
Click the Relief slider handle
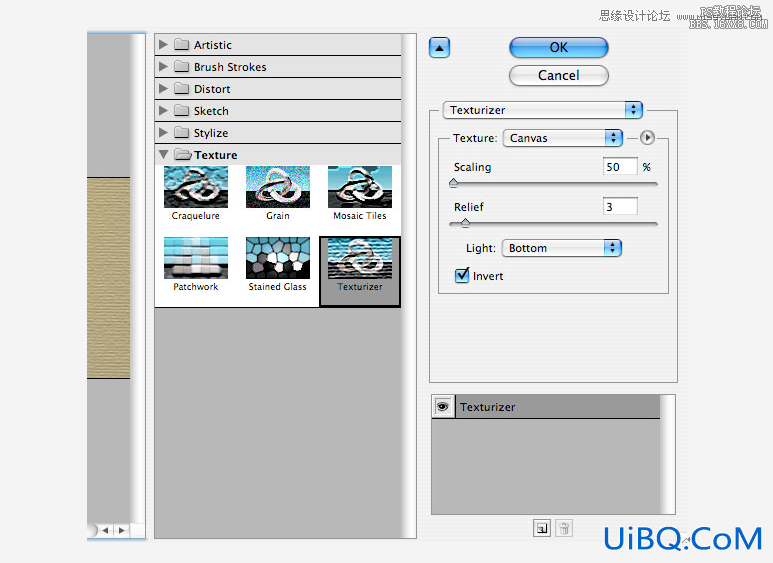(465, 223)
